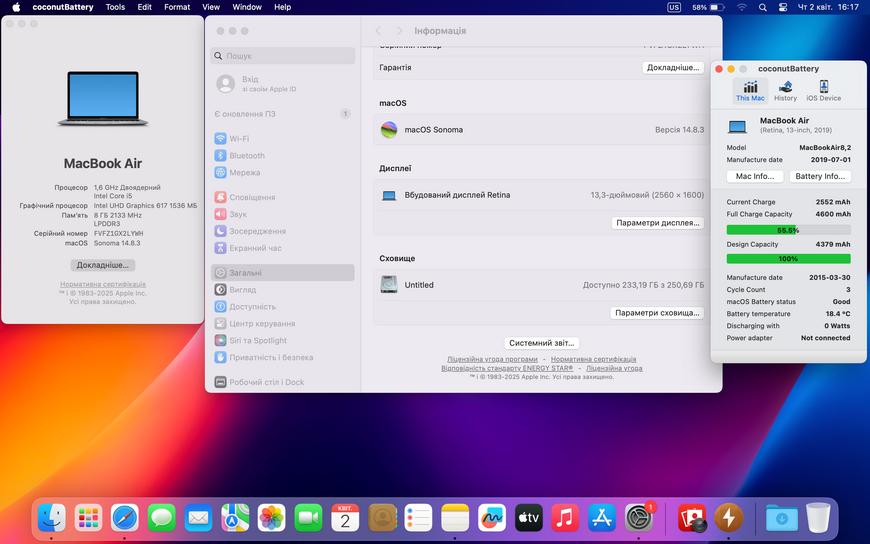Image resolution: width=870 pixels, height=544 pixels.
Task: Select Робочий стіл і Dock in the sidebar
Action: 283,382
